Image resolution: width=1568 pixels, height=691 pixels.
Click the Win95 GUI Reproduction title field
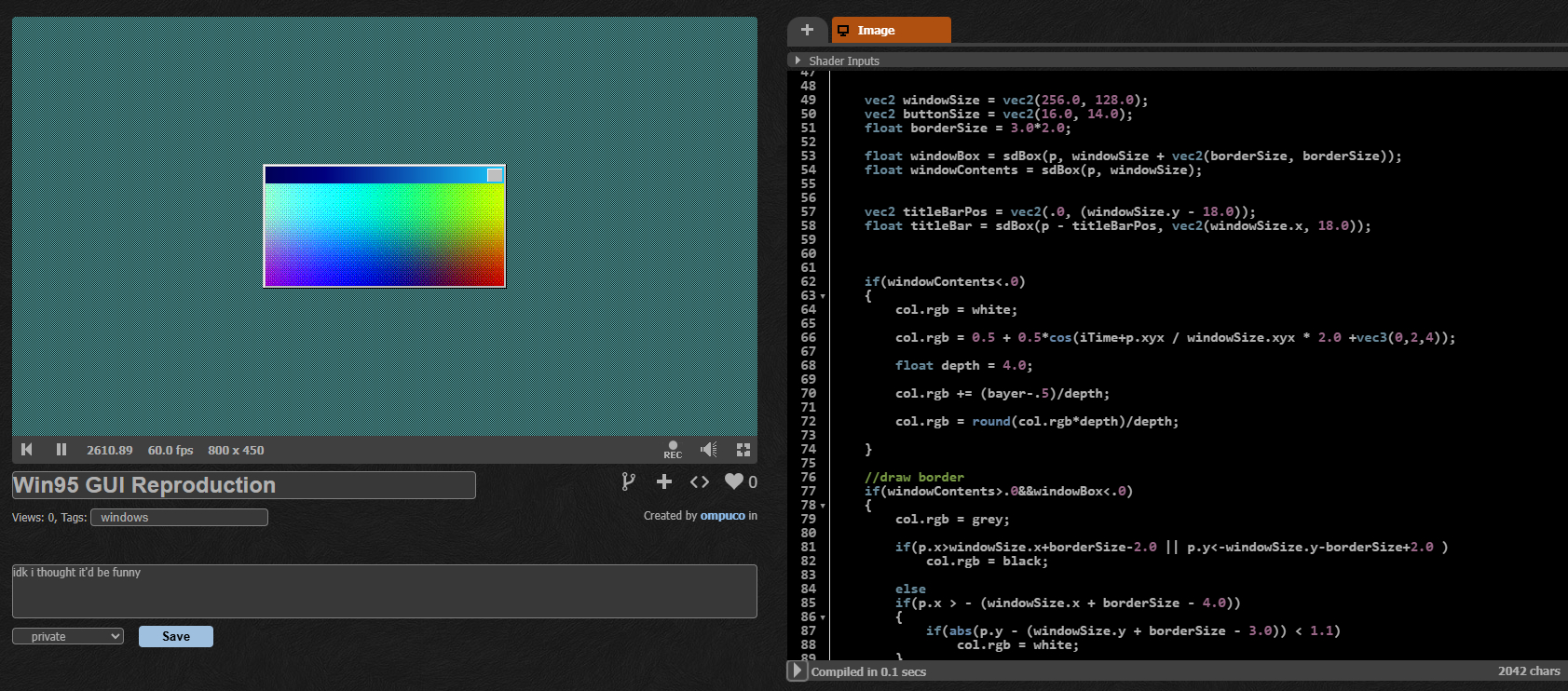tap(243, 485)
